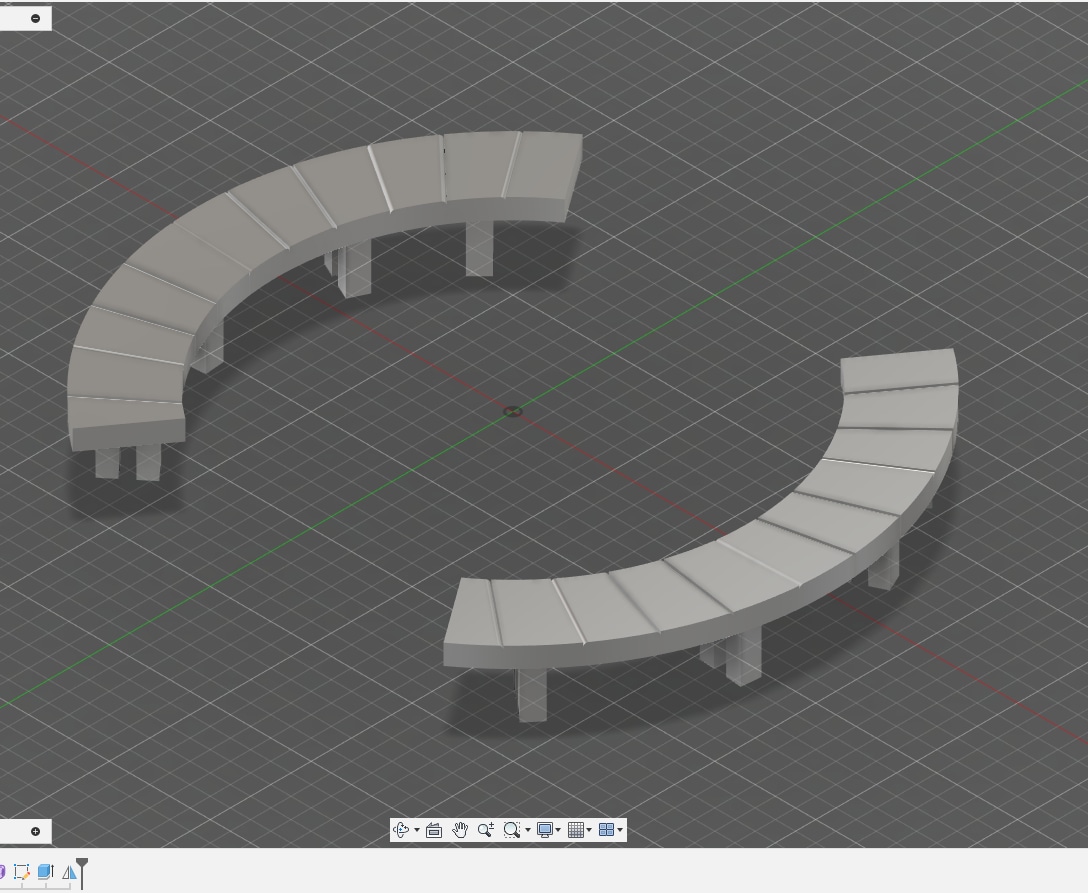Click the Grid and Snaps icon
Image resolution: width=1088 pixels, height=893 pixels.
tap(575, 830)
